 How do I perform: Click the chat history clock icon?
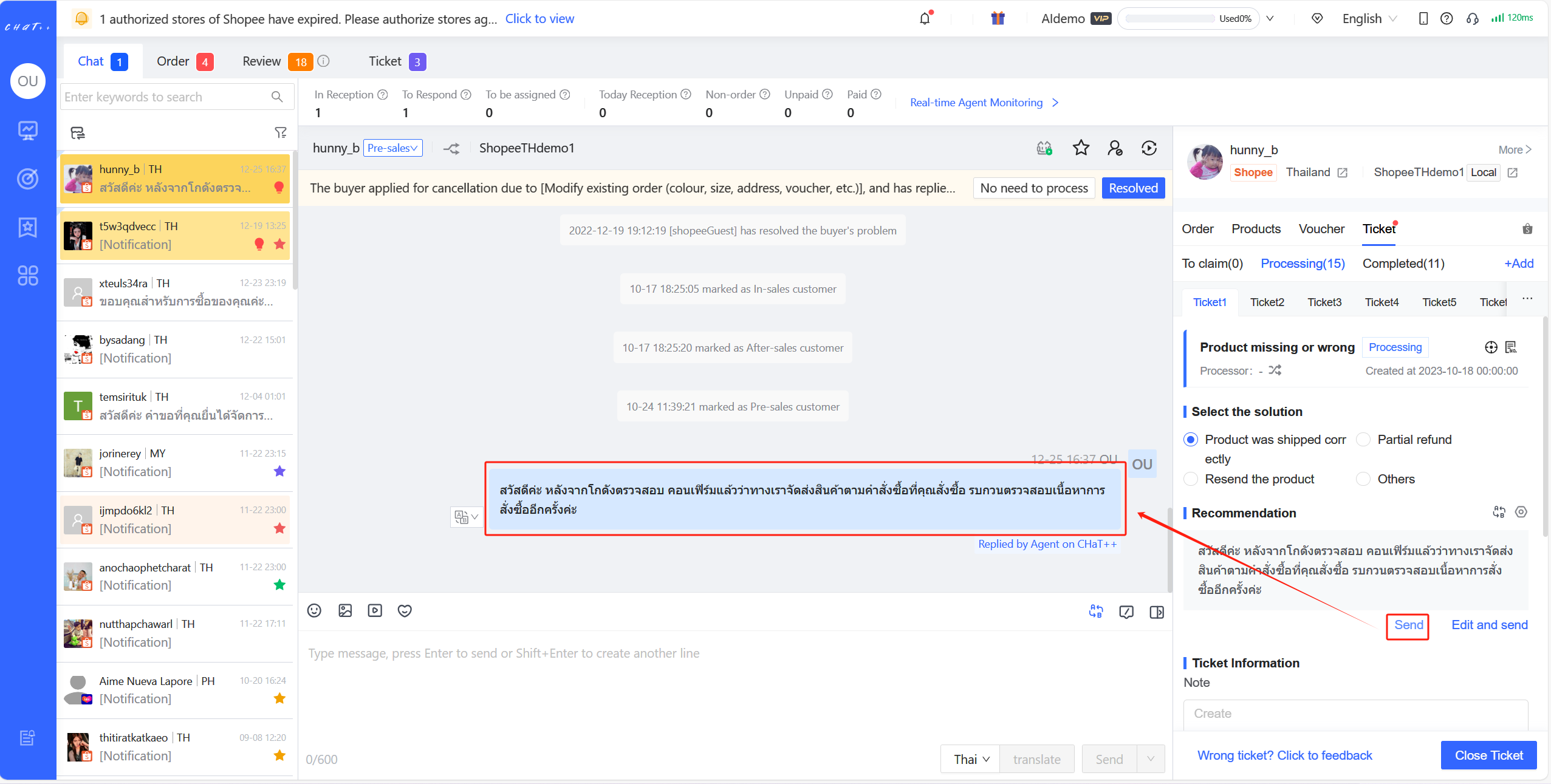[x=1149, y=148]
